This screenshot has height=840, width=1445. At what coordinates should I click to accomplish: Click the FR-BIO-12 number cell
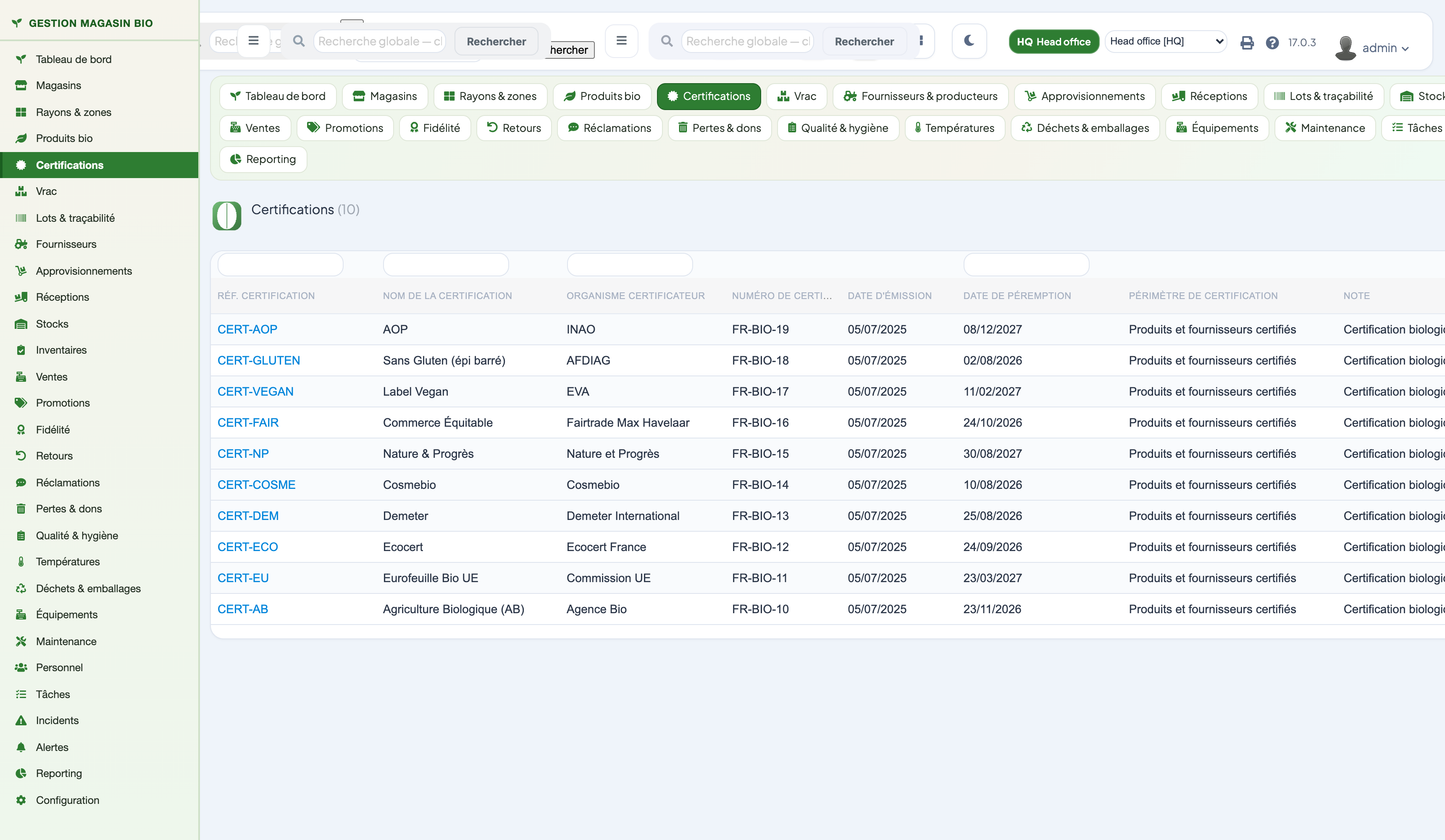coord(760,547)
